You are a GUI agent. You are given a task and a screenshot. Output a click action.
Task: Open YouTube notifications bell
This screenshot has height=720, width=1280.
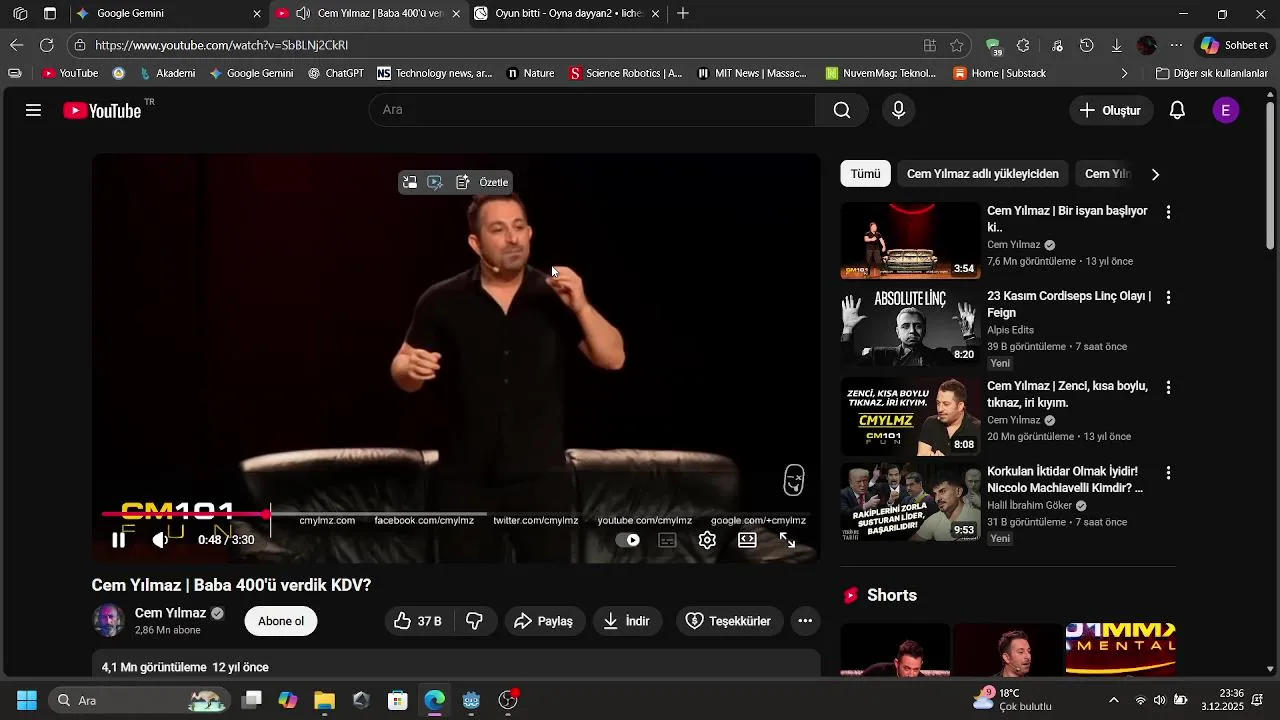click(1177, 110)
